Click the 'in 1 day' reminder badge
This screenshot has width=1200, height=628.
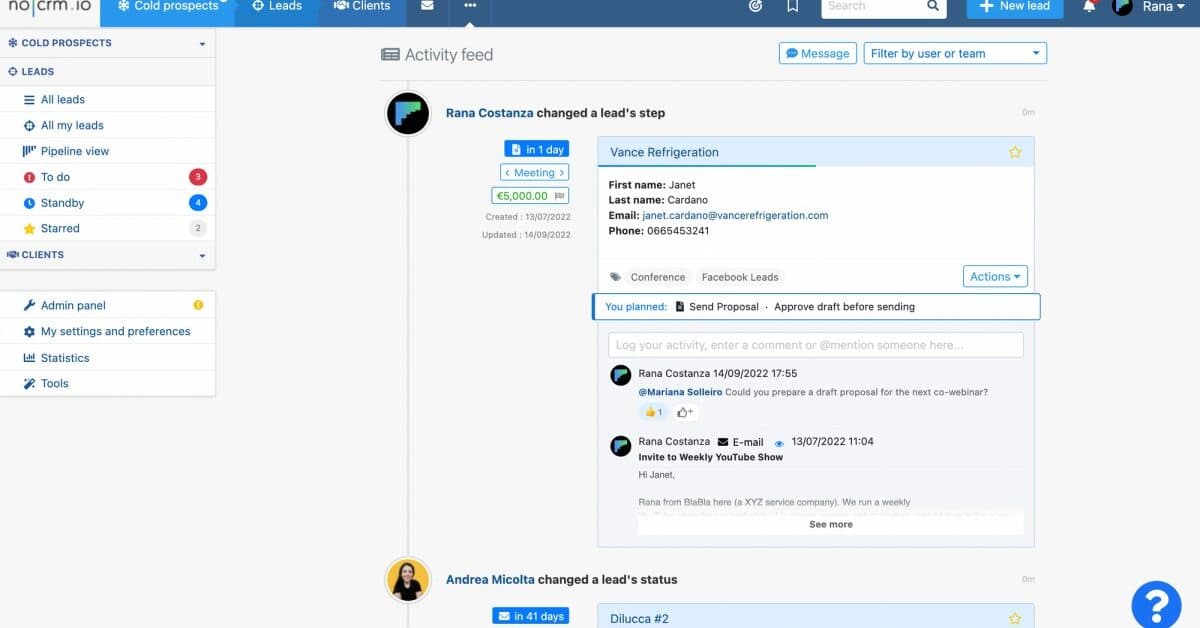click(x=536, y=149)
